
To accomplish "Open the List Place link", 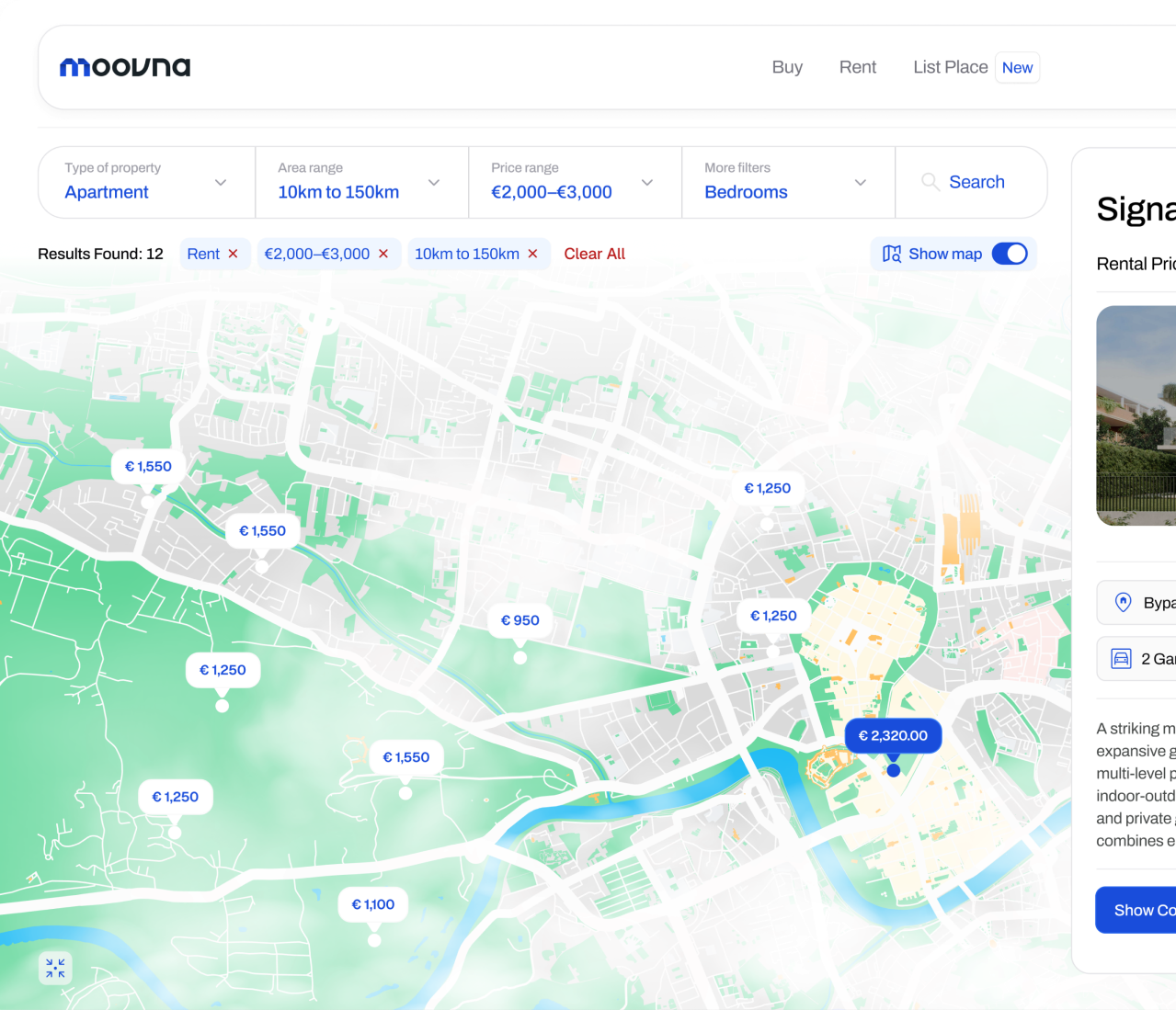I will pos(950,67).
